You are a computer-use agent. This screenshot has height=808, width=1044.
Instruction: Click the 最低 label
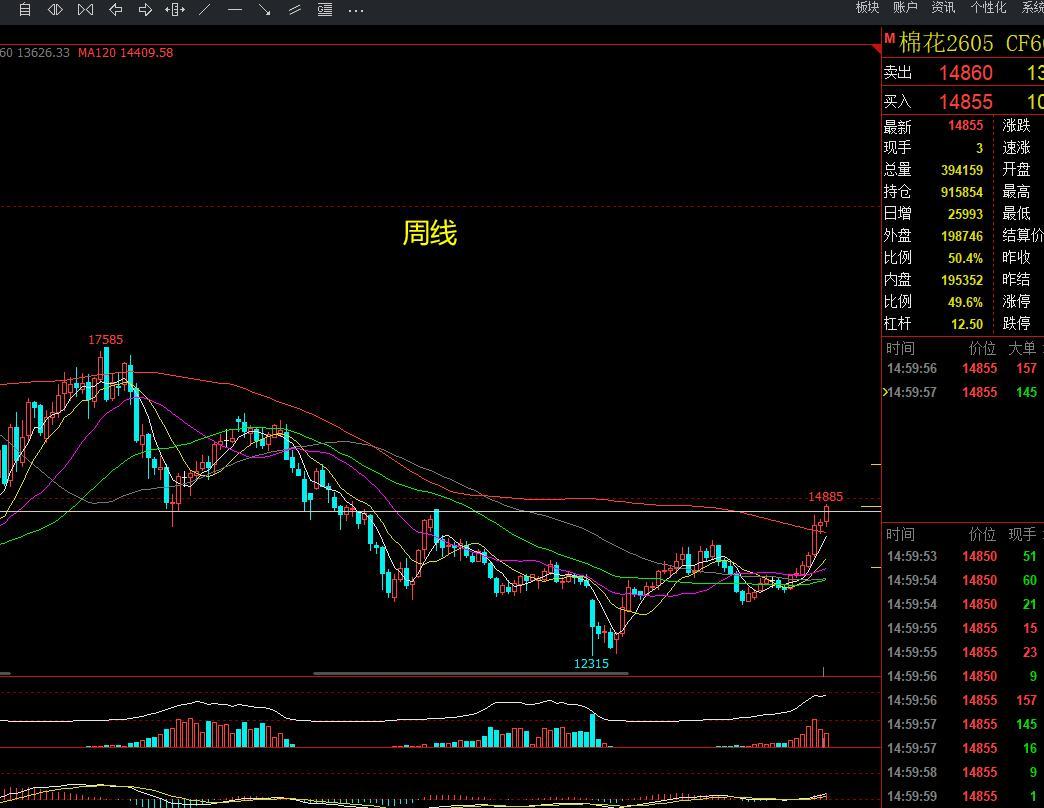click(x=1016, y=213)
